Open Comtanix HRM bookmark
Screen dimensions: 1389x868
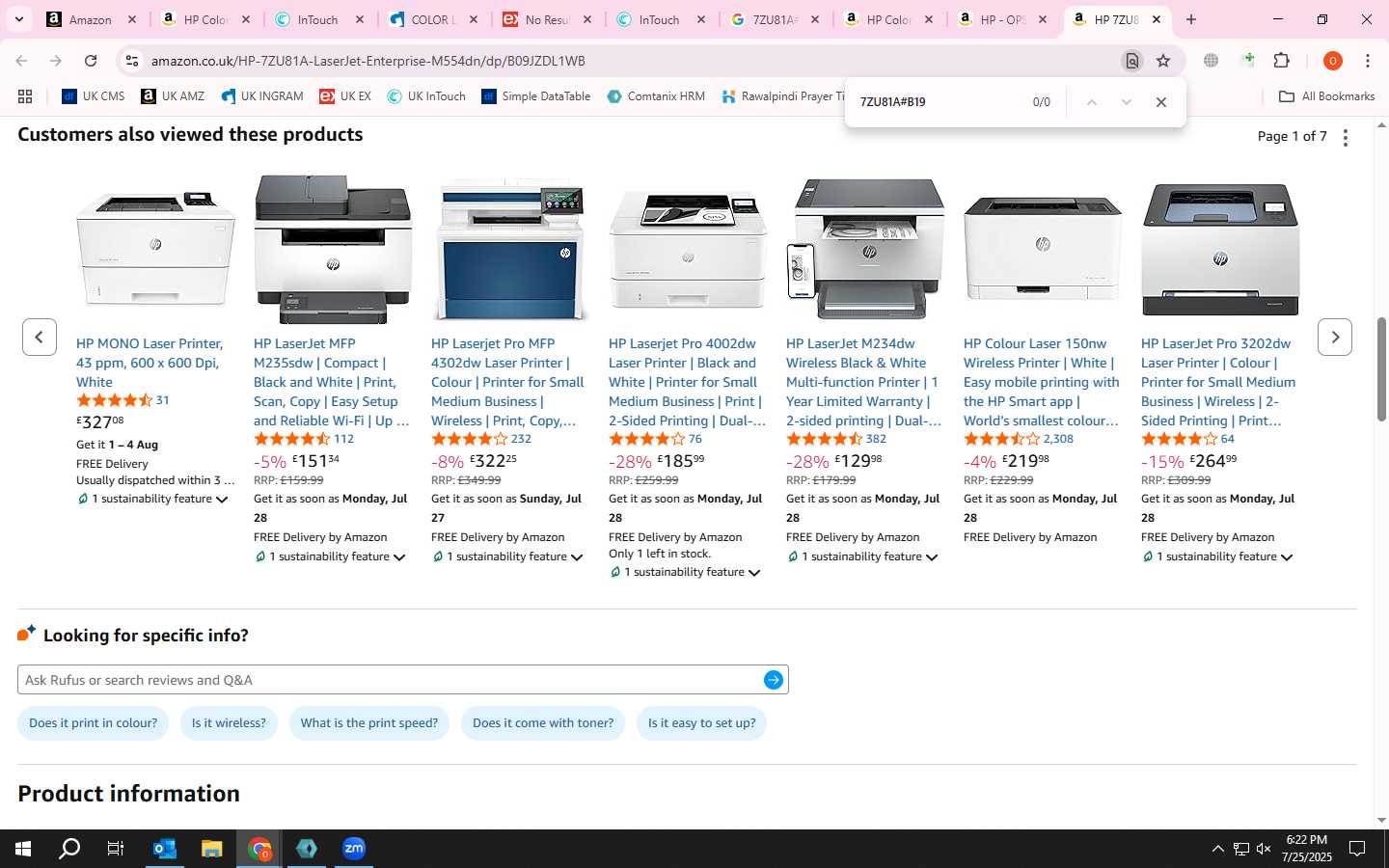(x=656, y=96)
